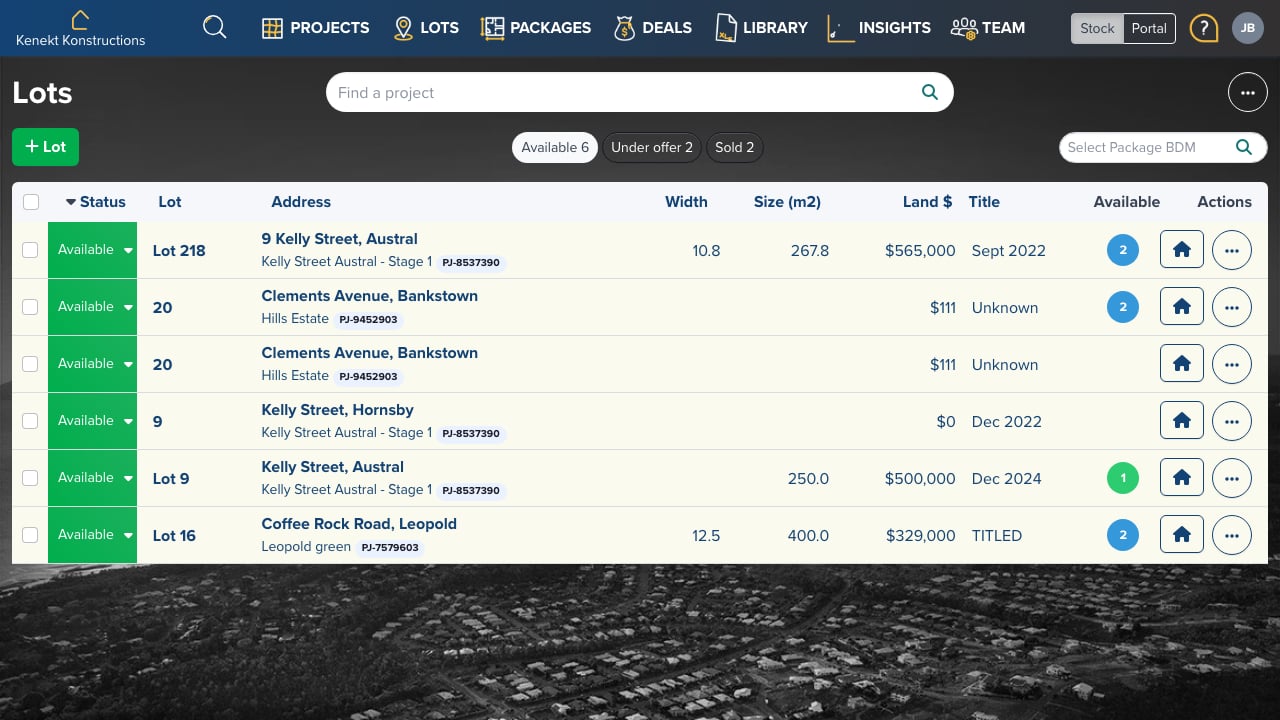Viewport: 1280px width, 720px height.
Task: Click the Kenekt Konstructions home logo
Action: click(x=80, y=28)
